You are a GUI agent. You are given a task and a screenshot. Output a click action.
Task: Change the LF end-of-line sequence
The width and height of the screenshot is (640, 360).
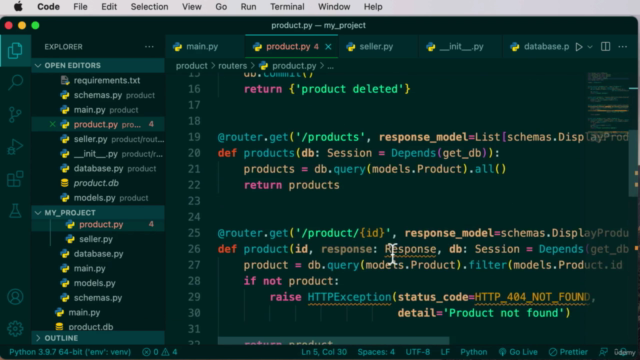tap(445, 352)
